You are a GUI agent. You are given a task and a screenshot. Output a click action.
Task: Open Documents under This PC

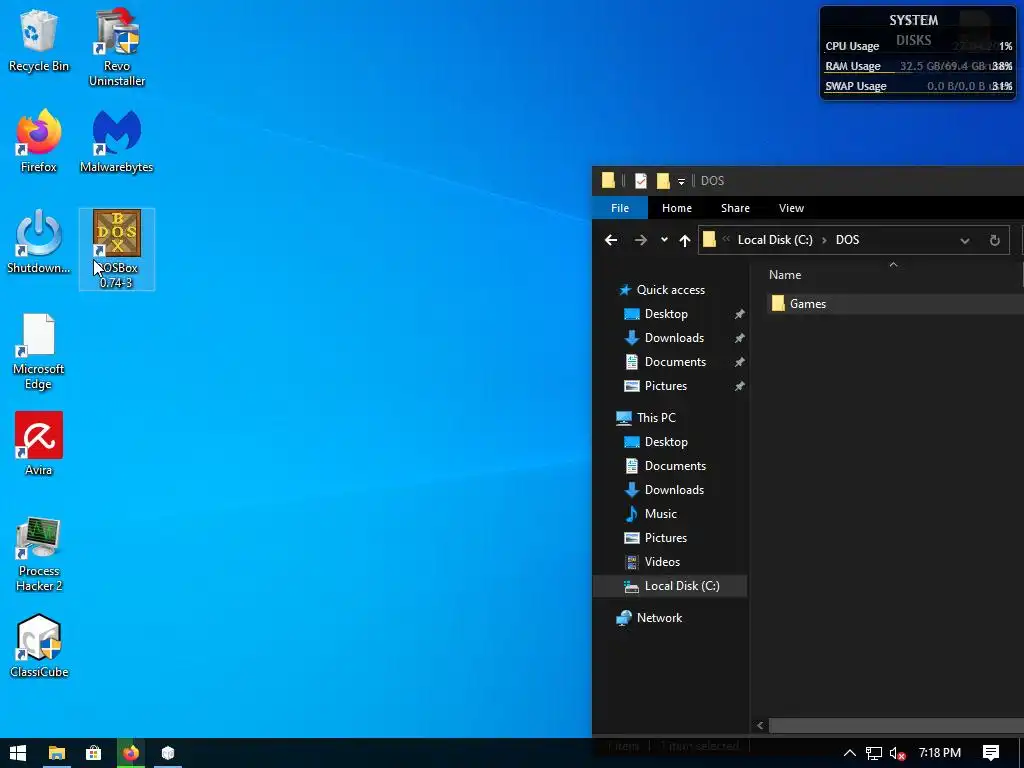pos(675,466)
